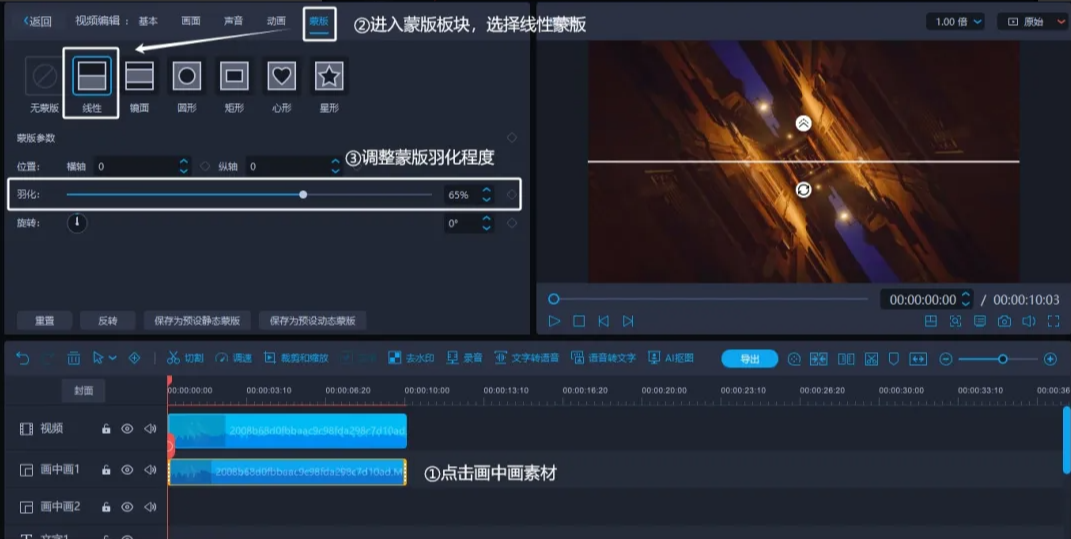
Task: Toggle visibility eye of 视频 track
Action: tap(127, 429)
